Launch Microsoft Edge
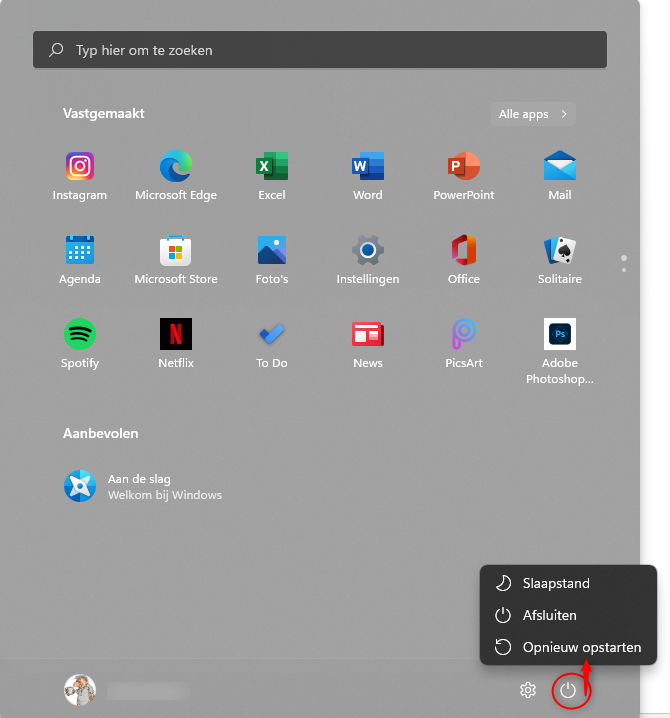 [176, 176]
